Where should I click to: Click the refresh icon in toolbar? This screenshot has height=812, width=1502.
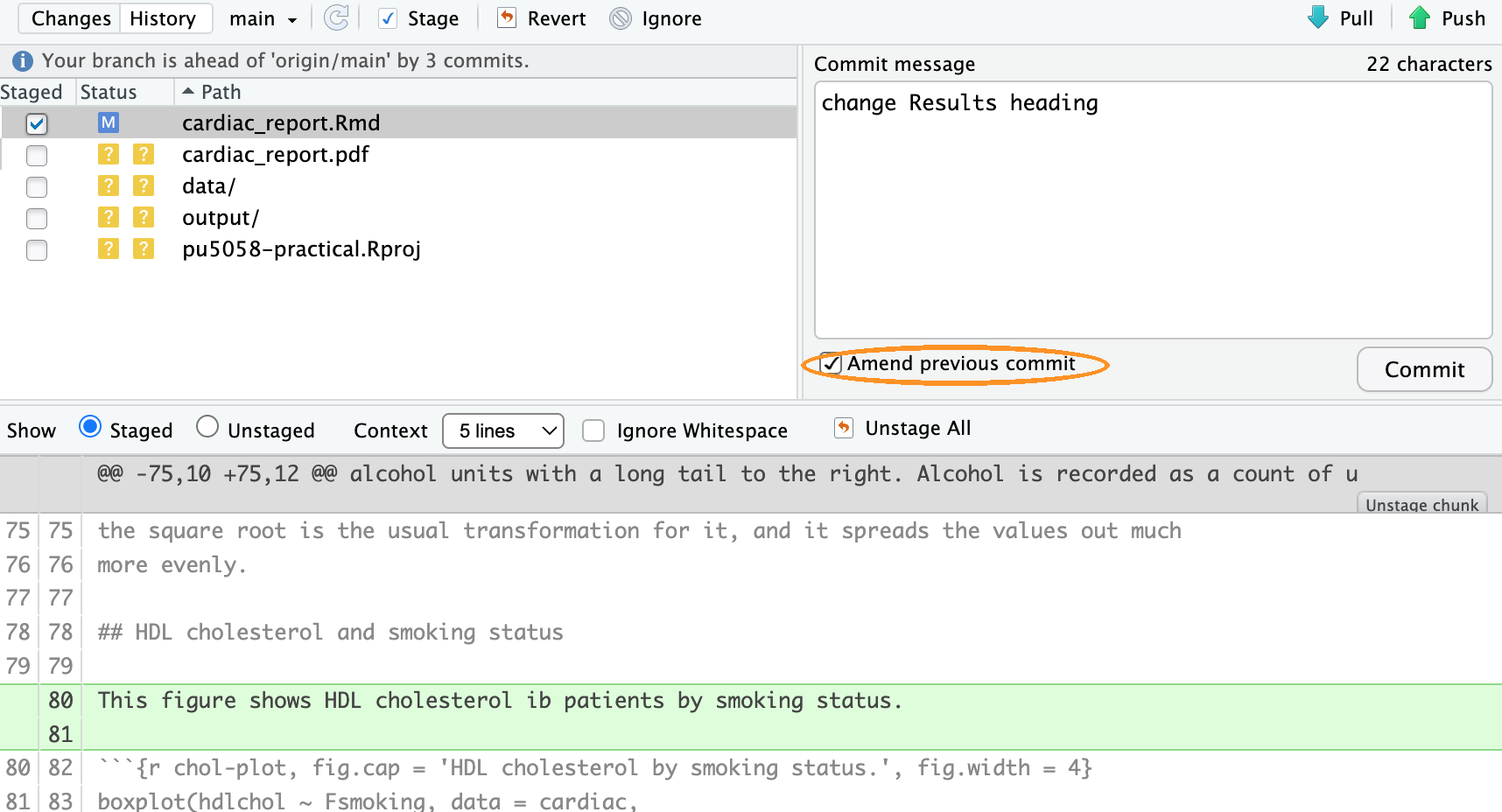pos(336,18)
